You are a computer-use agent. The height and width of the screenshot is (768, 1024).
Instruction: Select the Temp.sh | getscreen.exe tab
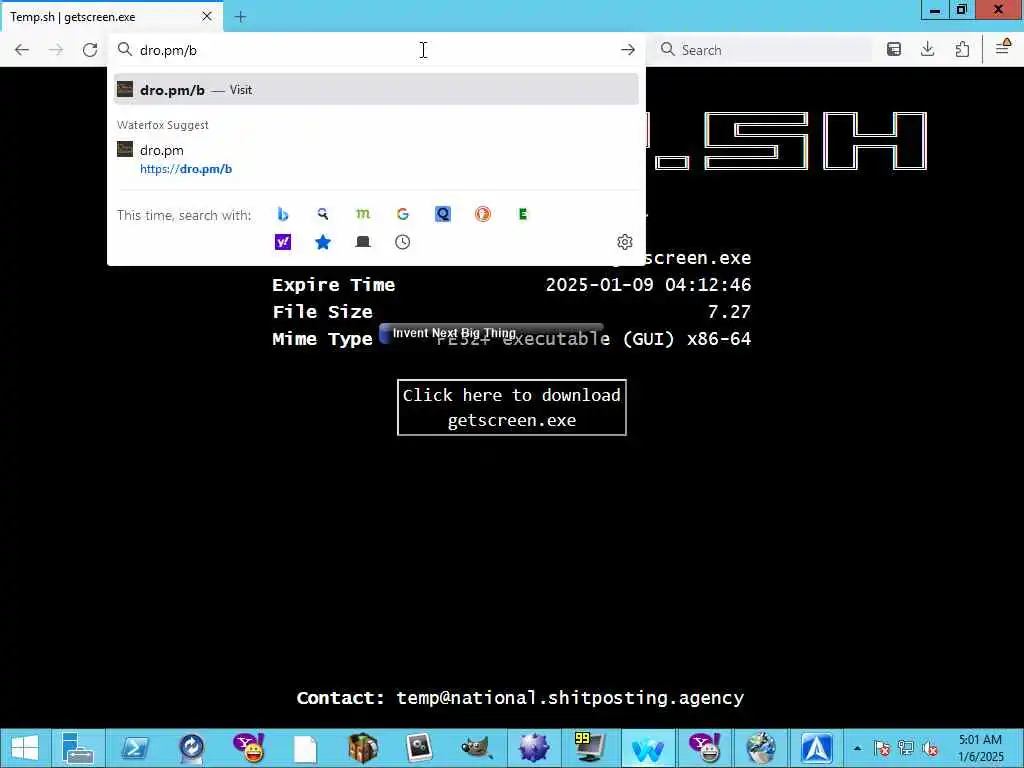click(112, 17)
